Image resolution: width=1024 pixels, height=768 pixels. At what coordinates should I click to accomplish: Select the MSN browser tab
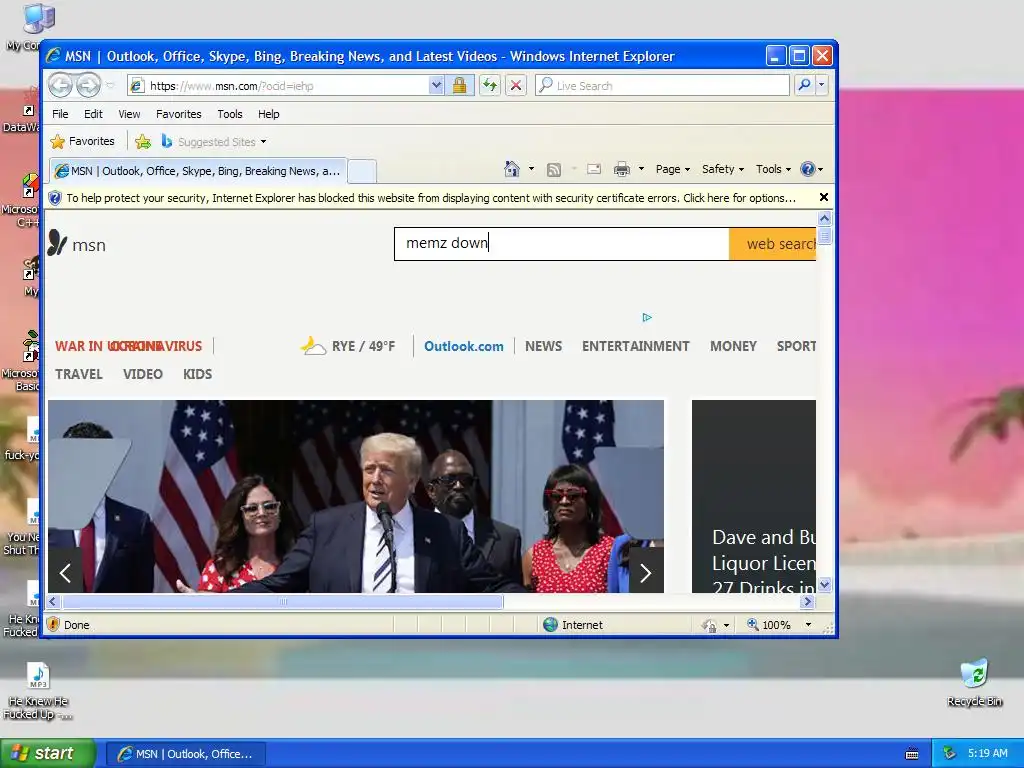(x=199, y=171)
